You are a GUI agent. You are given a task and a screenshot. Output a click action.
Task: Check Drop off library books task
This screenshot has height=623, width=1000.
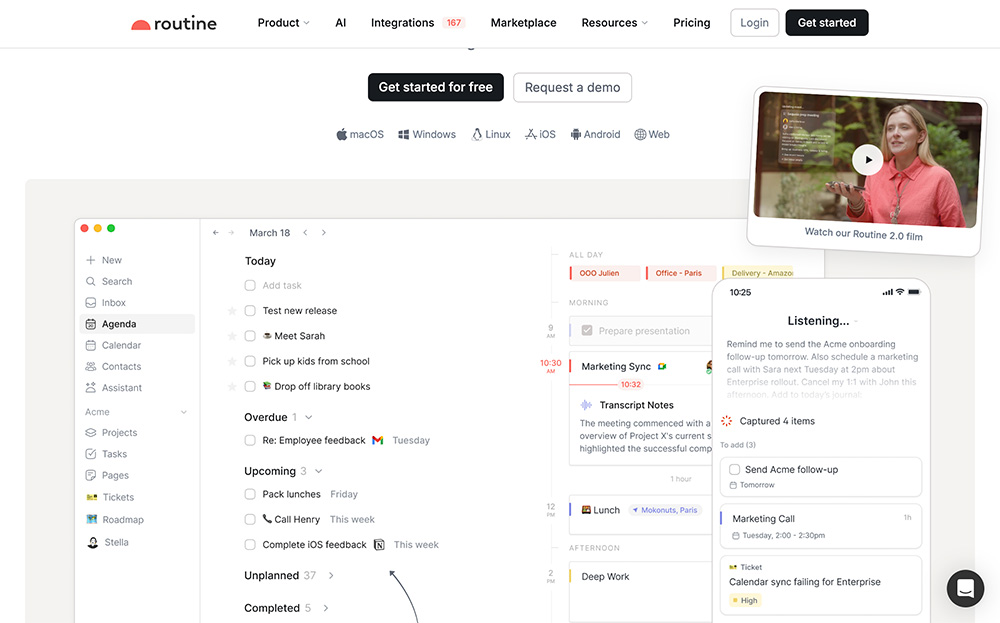pyautogui.click(x=250, y=386)
